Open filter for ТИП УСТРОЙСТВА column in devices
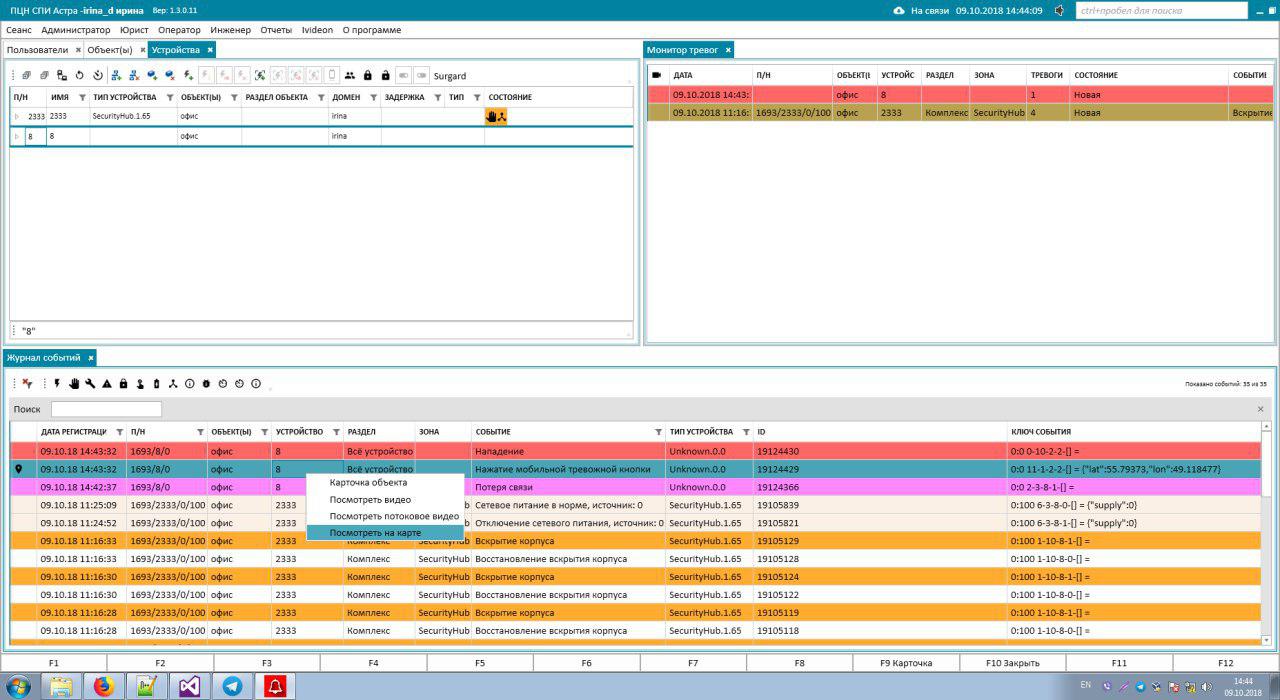Screen dimensions: 1280x700 pyautogui.click(x=169, y=97)
